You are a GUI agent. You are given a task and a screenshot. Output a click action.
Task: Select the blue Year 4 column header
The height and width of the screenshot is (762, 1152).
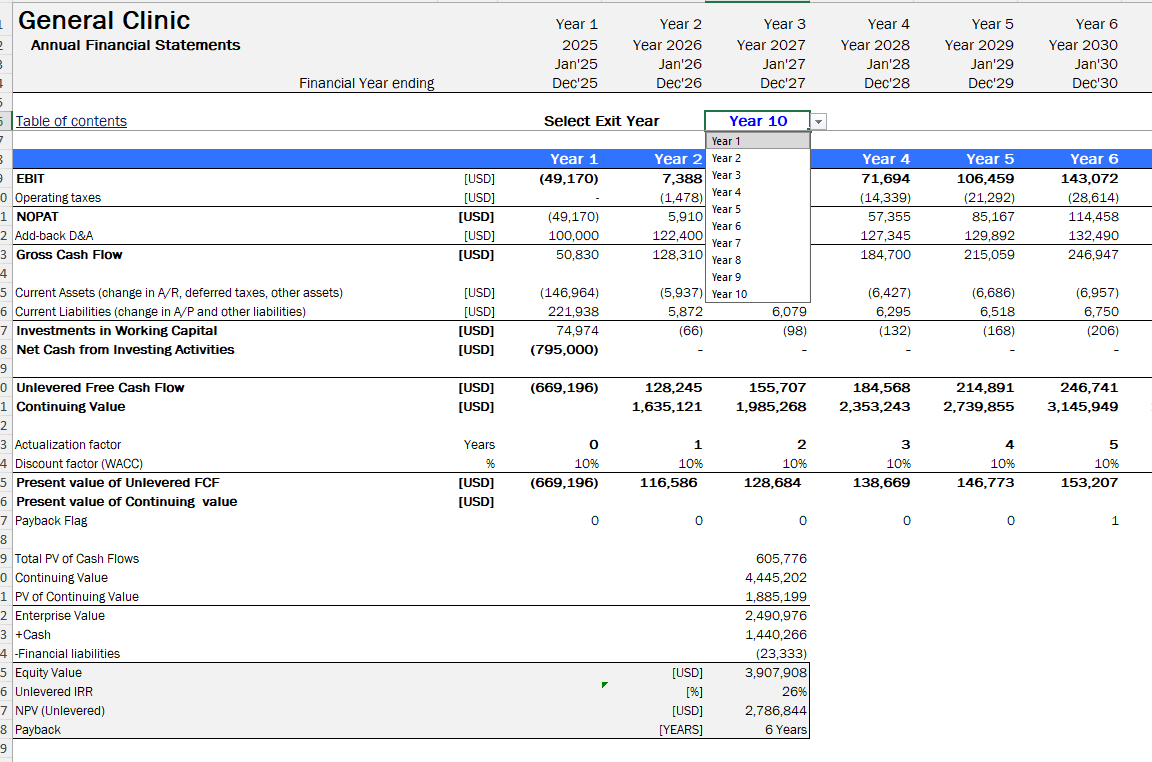(x=885, y=159)
